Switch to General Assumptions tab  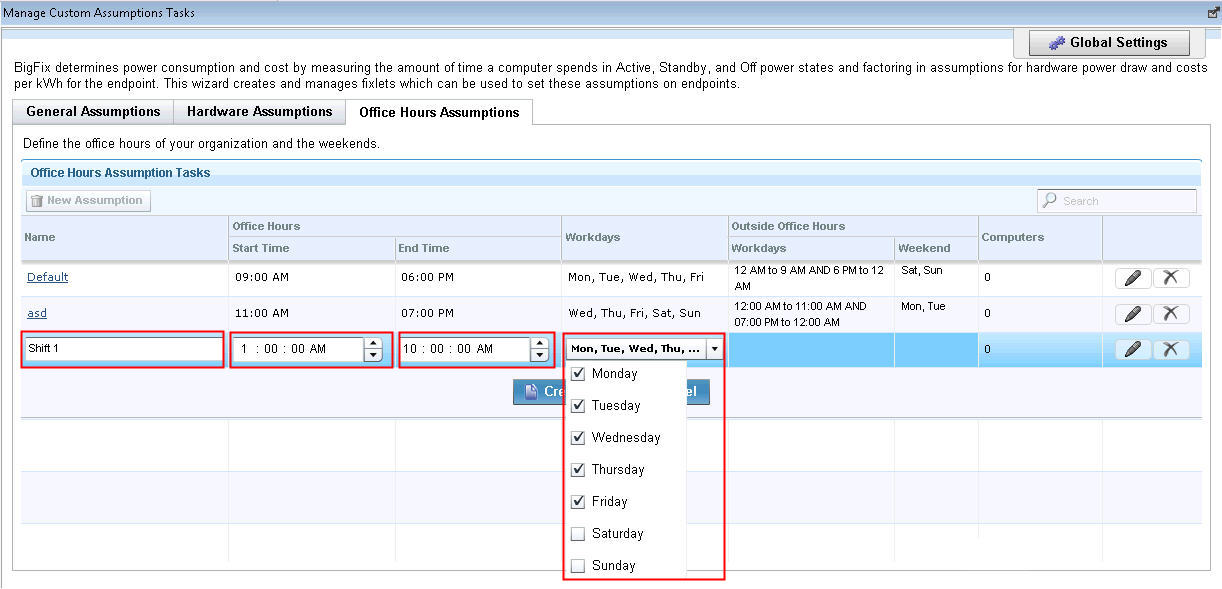93,112
